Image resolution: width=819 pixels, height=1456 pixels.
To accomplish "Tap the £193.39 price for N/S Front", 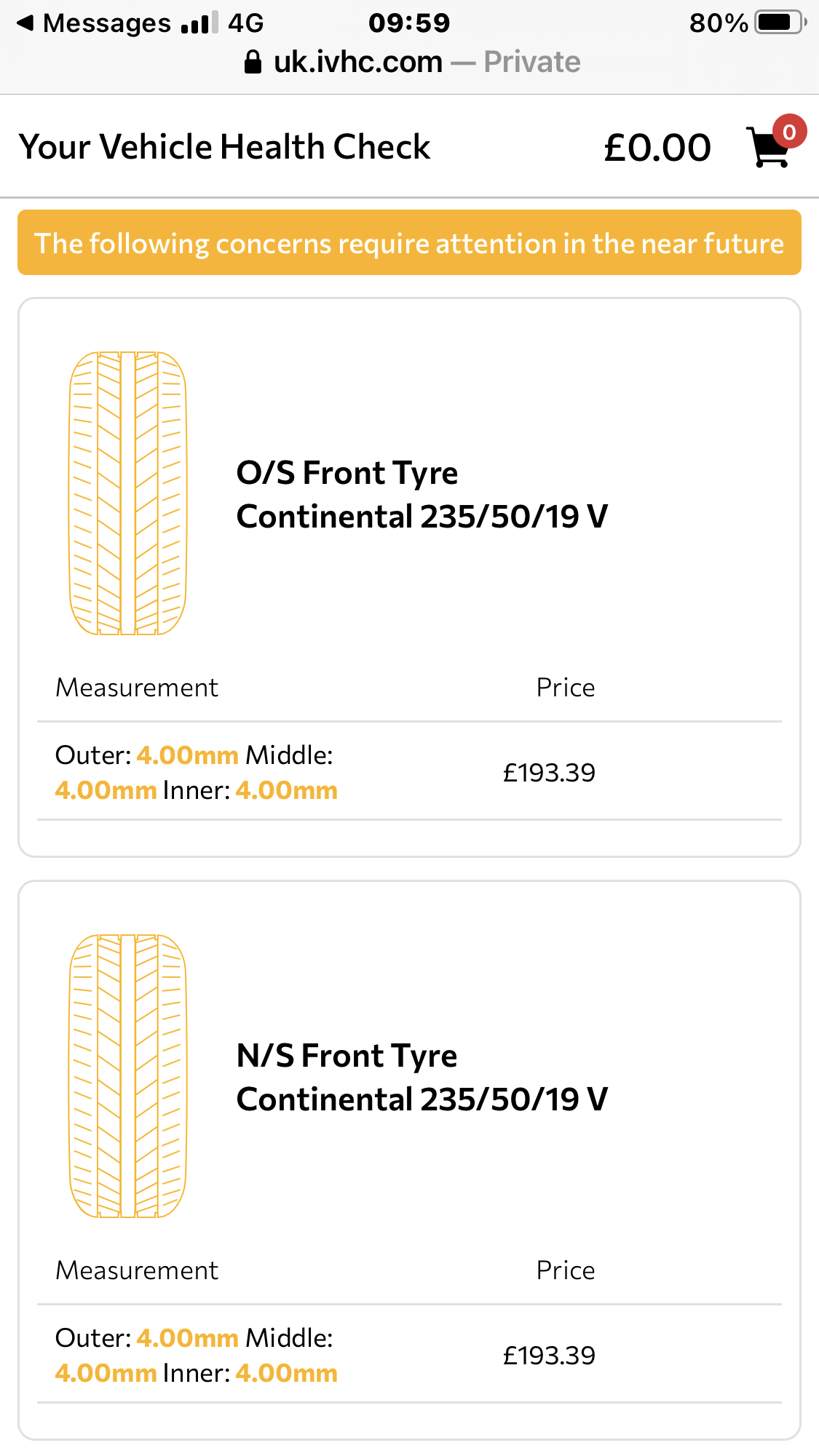I will (x=549, y=1356).
